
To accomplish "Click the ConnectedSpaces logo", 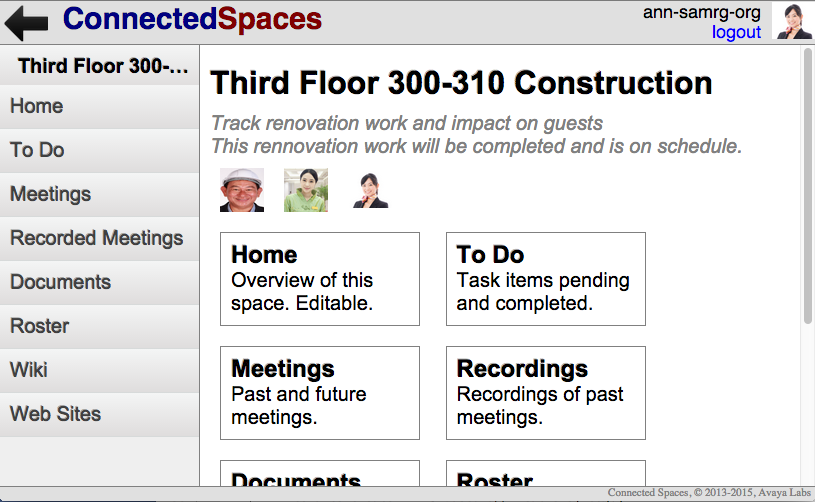I will [x=192, y=19].
